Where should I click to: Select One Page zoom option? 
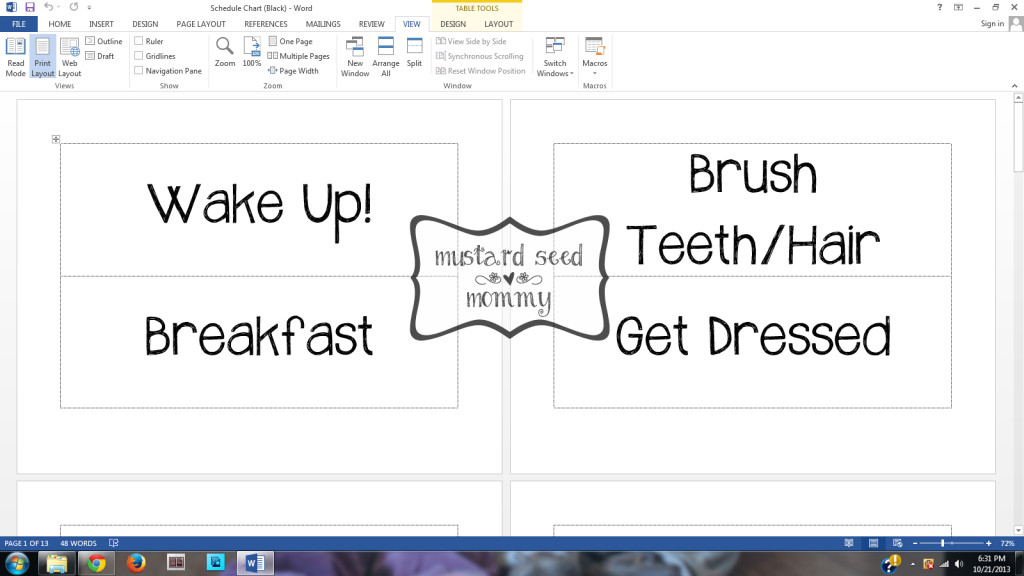[x=290, y=40]
